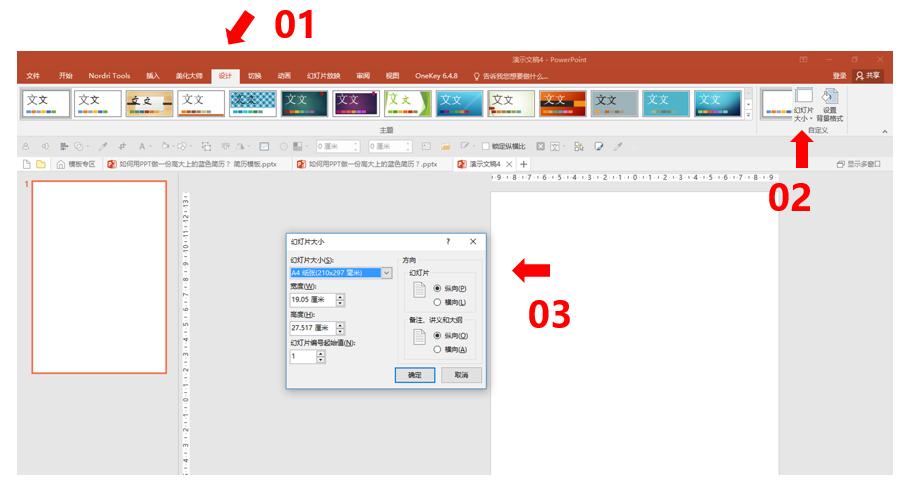Expand the theme gallery more arrow
Screen dimensions: 916x489
(x=748, y=115)
